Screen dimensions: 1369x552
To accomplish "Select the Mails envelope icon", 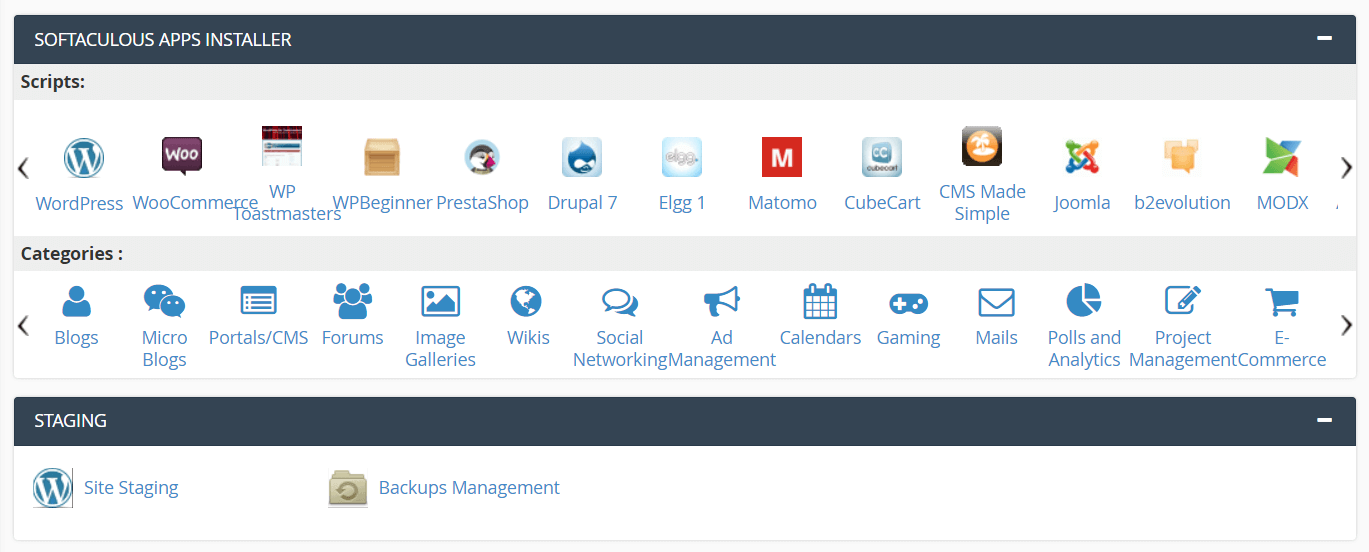I will (x=996, y=302).
